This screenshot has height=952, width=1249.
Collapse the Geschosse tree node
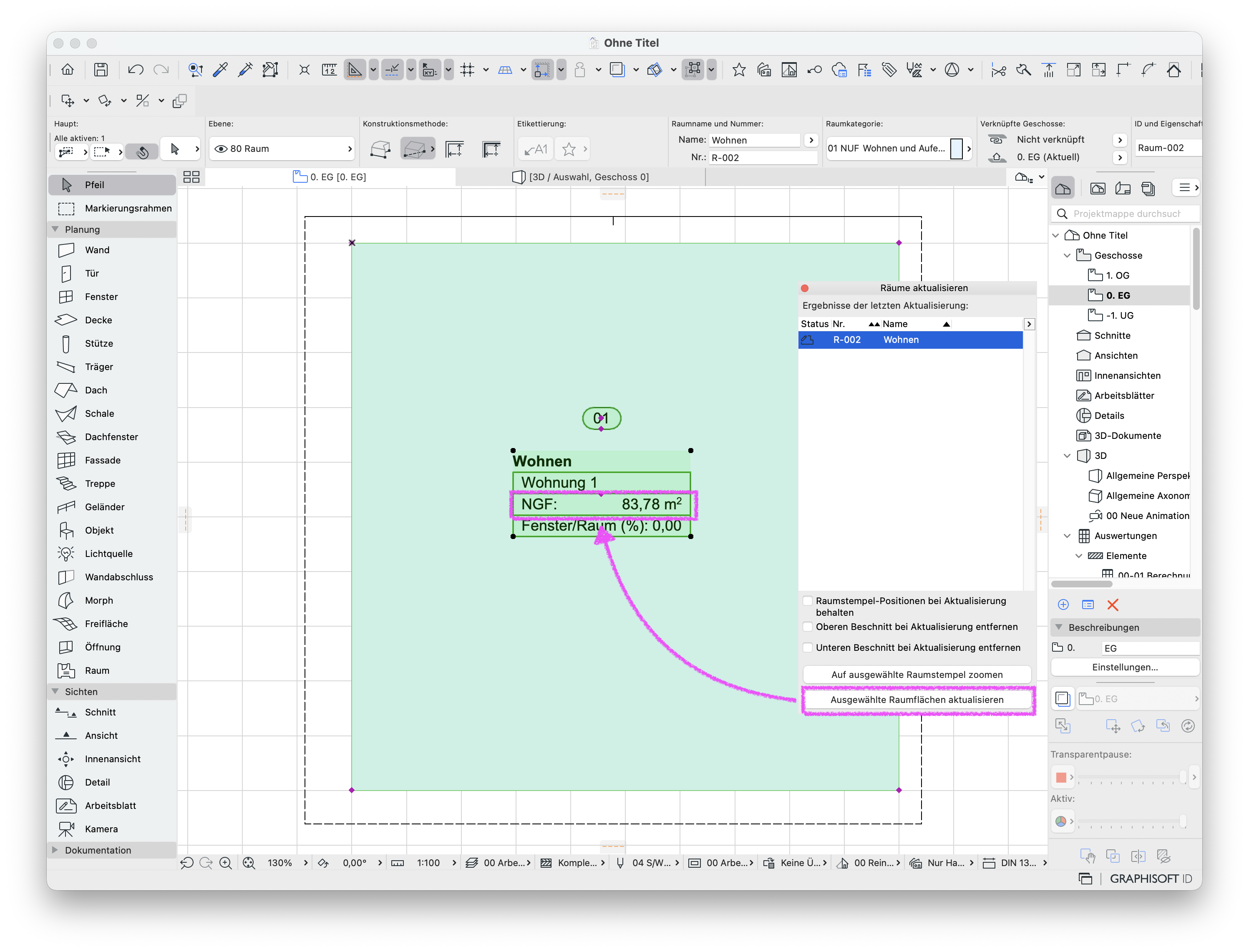[1067, 256]
